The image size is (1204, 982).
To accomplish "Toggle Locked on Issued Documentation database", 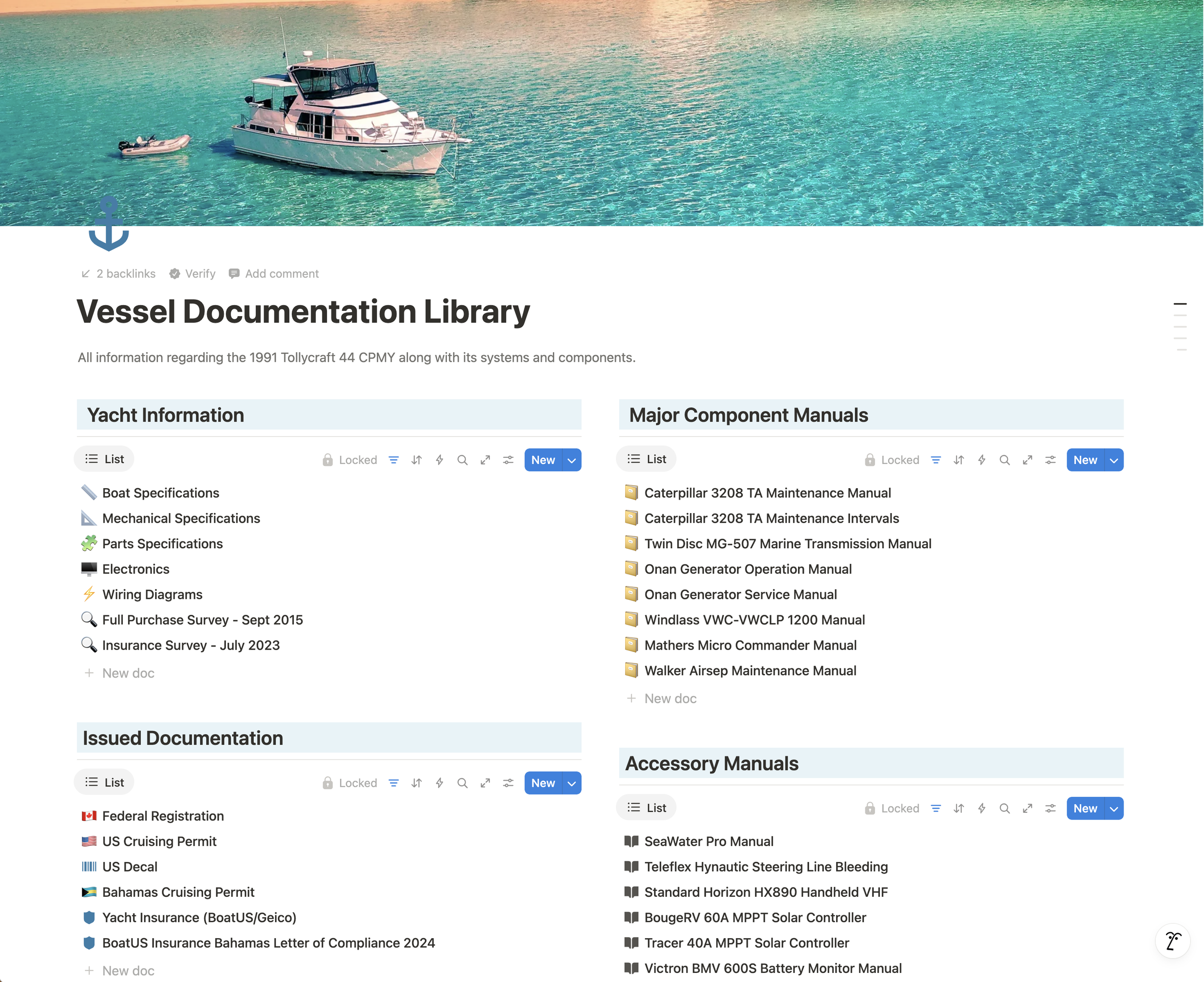I will 350,783.
